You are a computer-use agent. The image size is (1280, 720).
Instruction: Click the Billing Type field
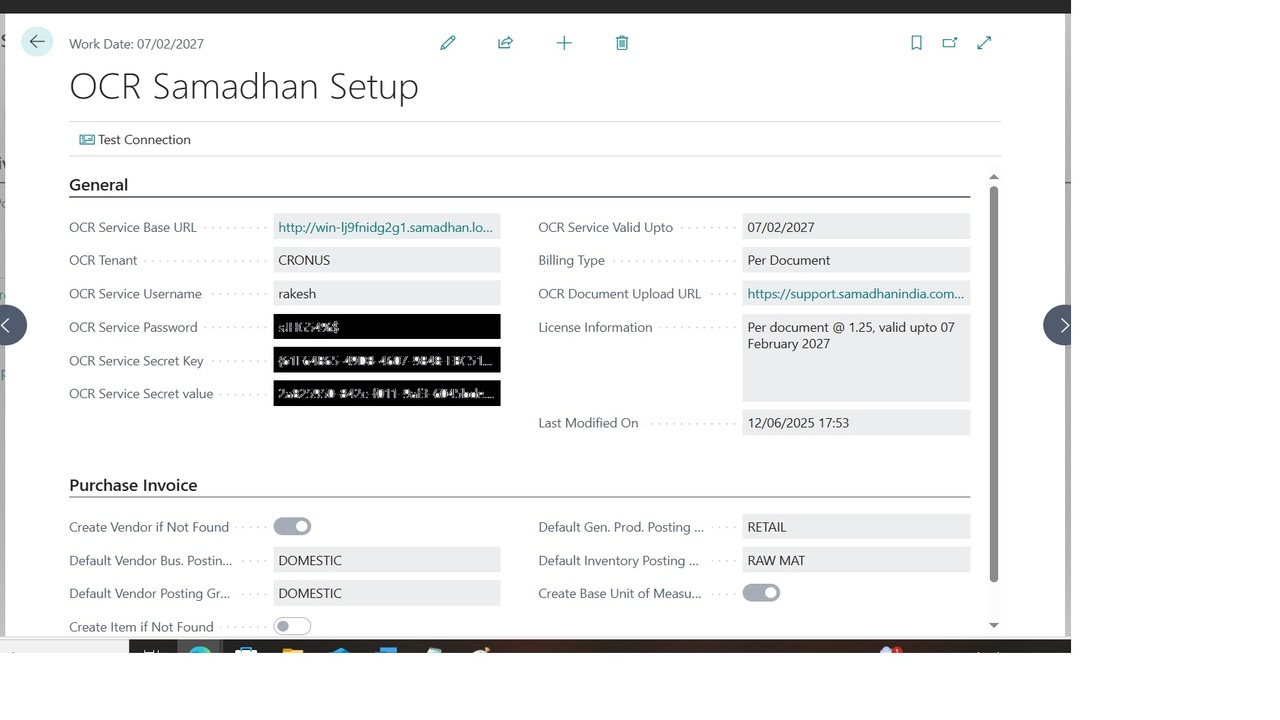tap(856, 260)
